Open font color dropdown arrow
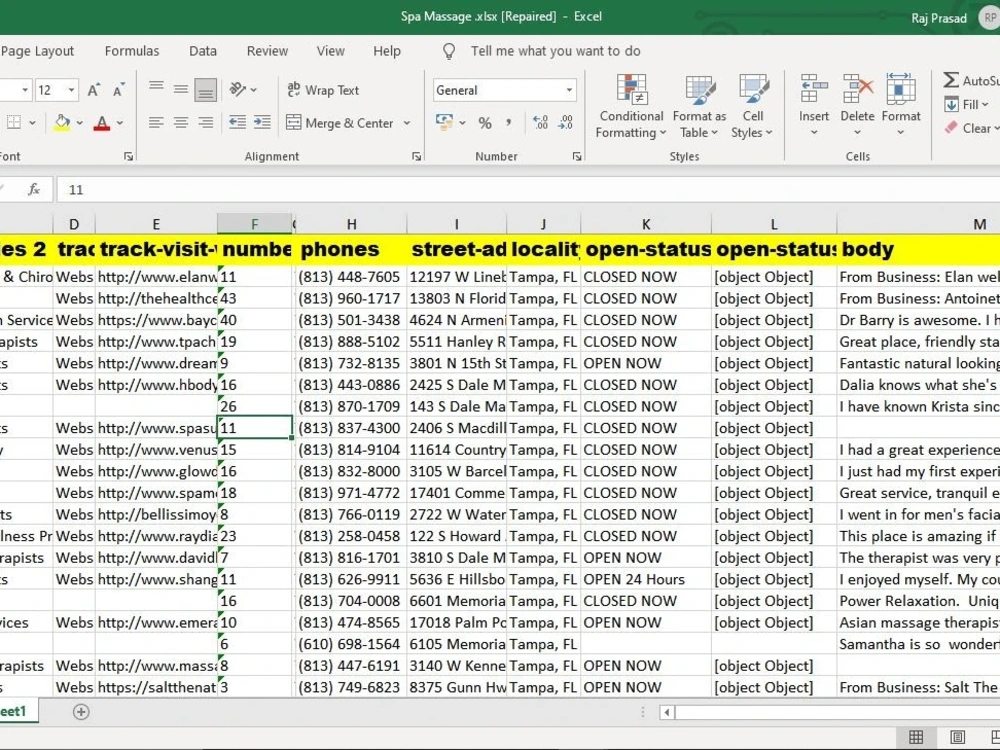 (120, 122)
